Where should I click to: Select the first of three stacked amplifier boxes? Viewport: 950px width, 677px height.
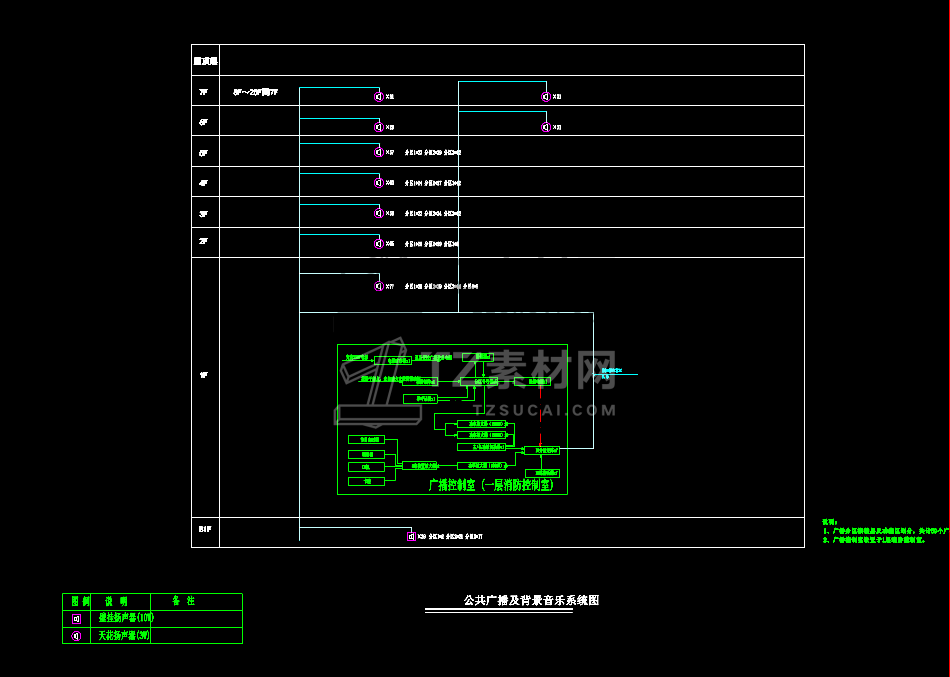(x=482, y=424)
